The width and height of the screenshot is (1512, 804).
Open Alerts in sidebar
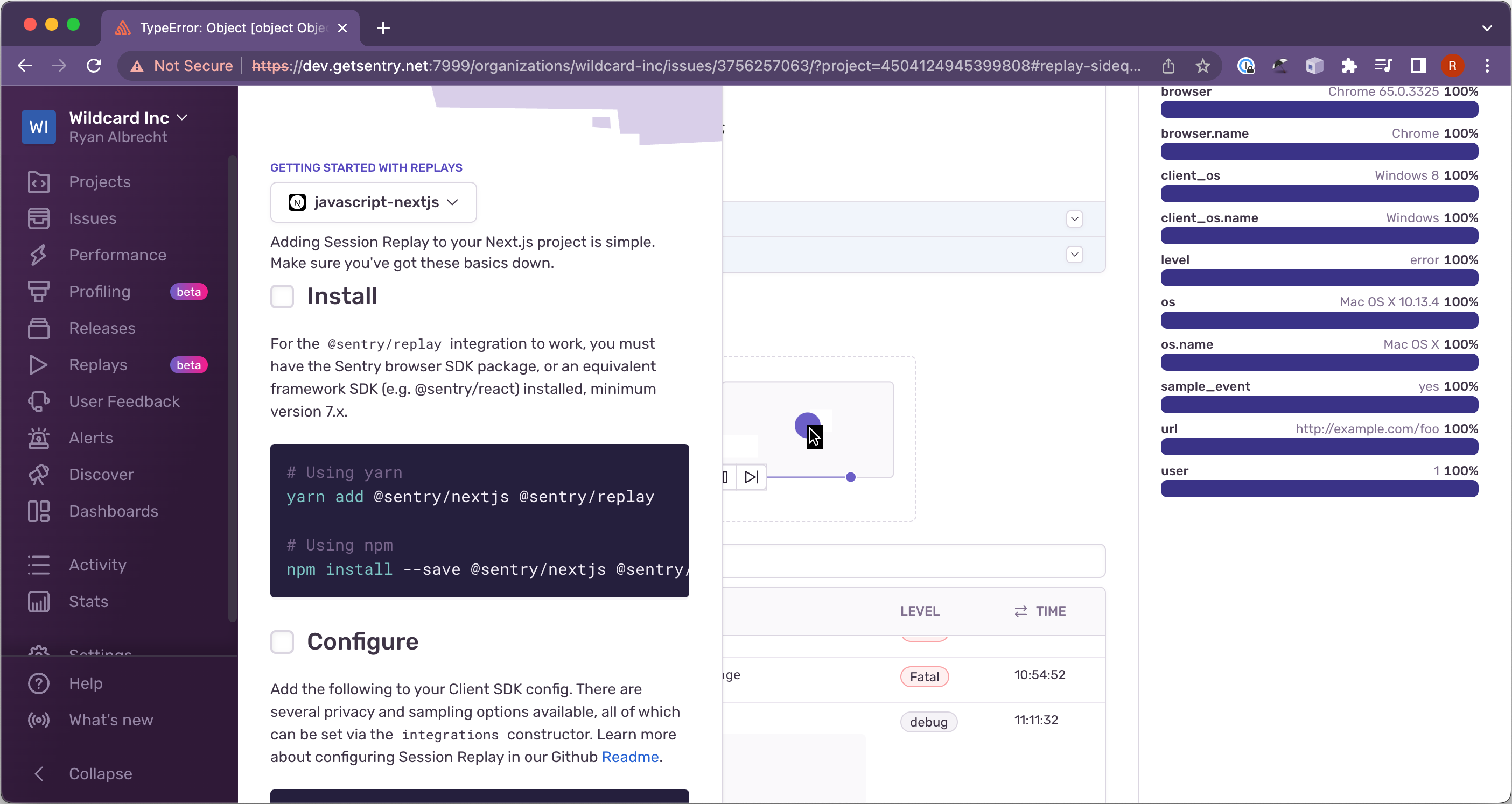point(91,438)
